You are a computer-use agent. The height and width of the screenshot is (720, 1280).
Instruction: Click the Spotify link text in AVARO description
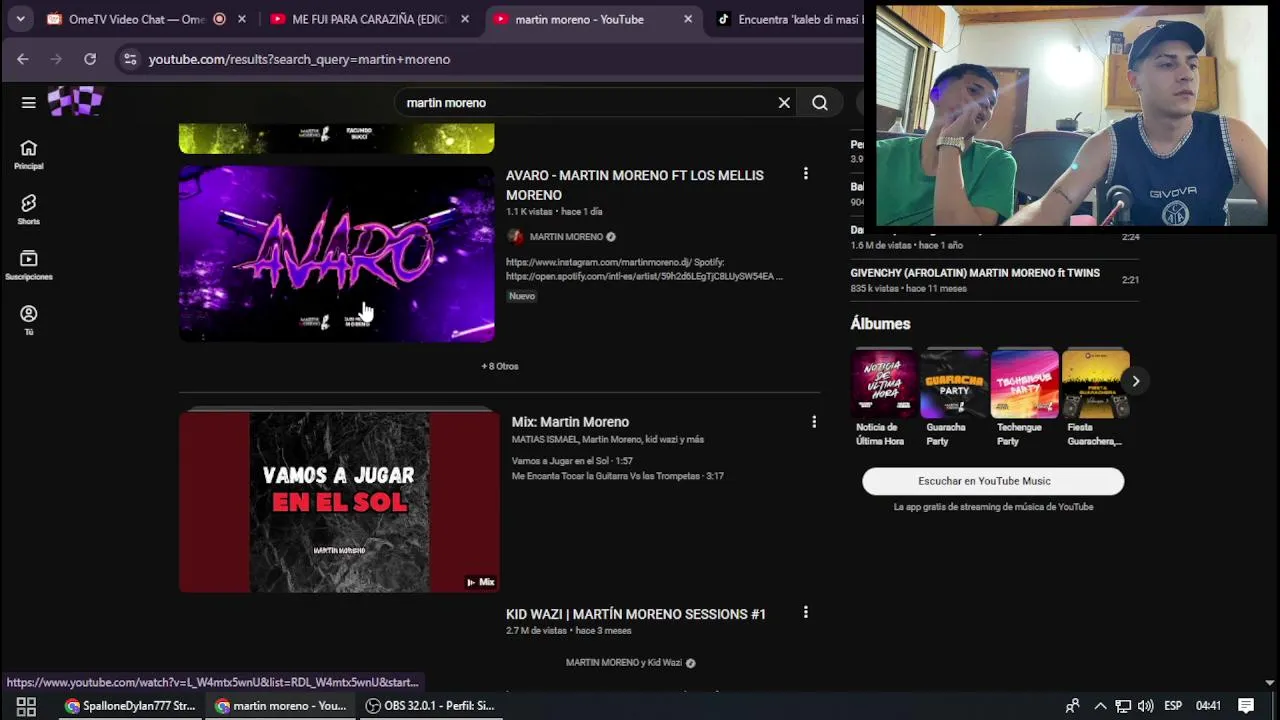644,276
